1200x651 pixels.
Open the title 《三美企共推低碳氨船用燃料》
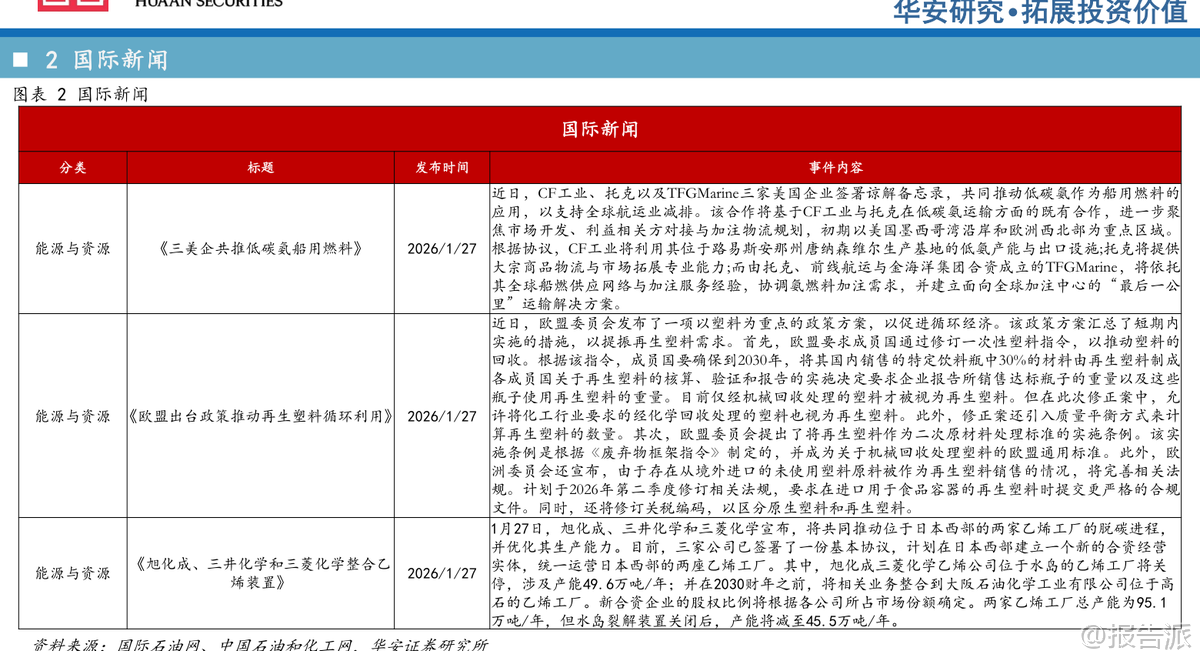coord(260,248)
